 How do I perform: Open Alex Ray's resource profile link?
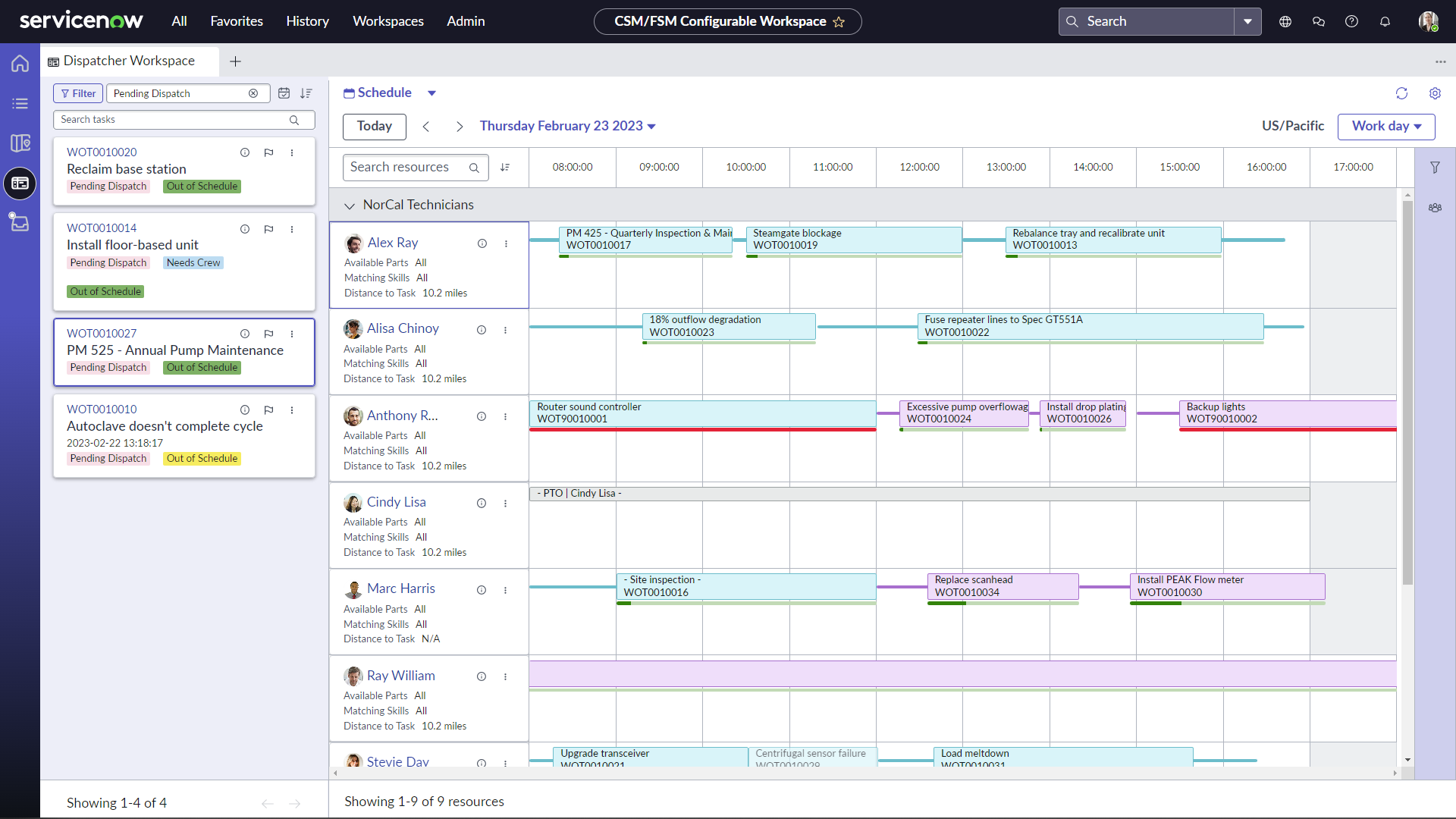pos(393,243)
